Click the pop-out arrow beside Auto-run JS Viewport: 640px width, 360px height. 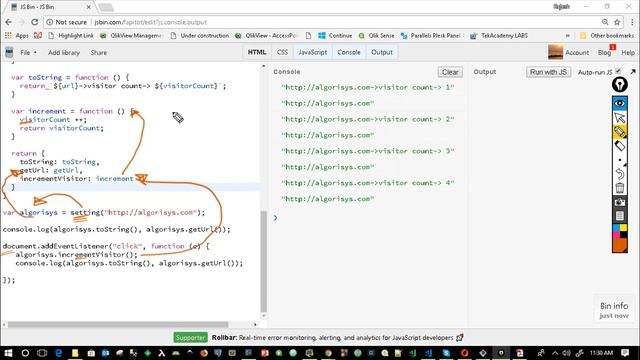[633, 72]
